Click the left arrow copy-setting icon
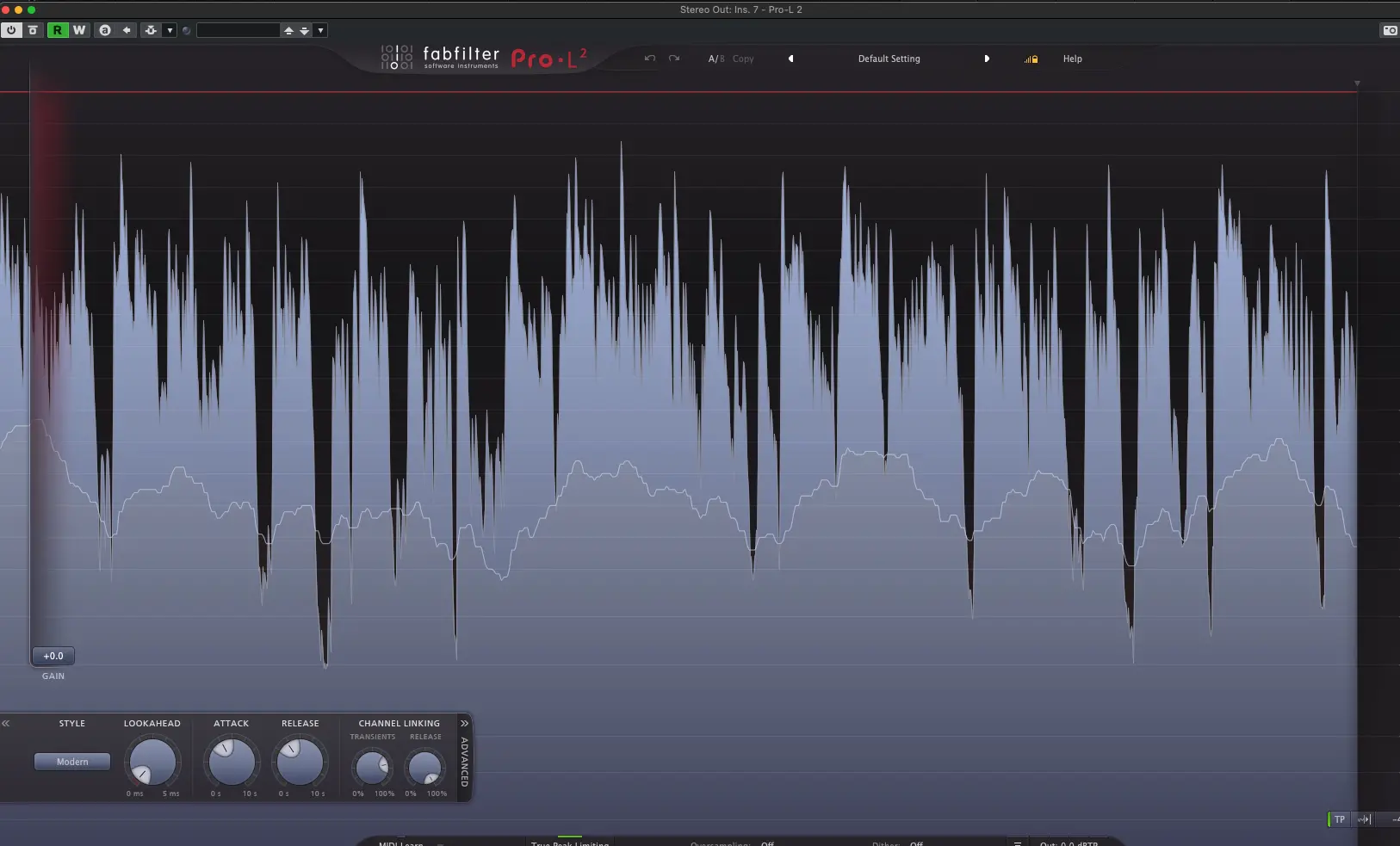This screenshot has width=1400, height=846. pos(127,30)
